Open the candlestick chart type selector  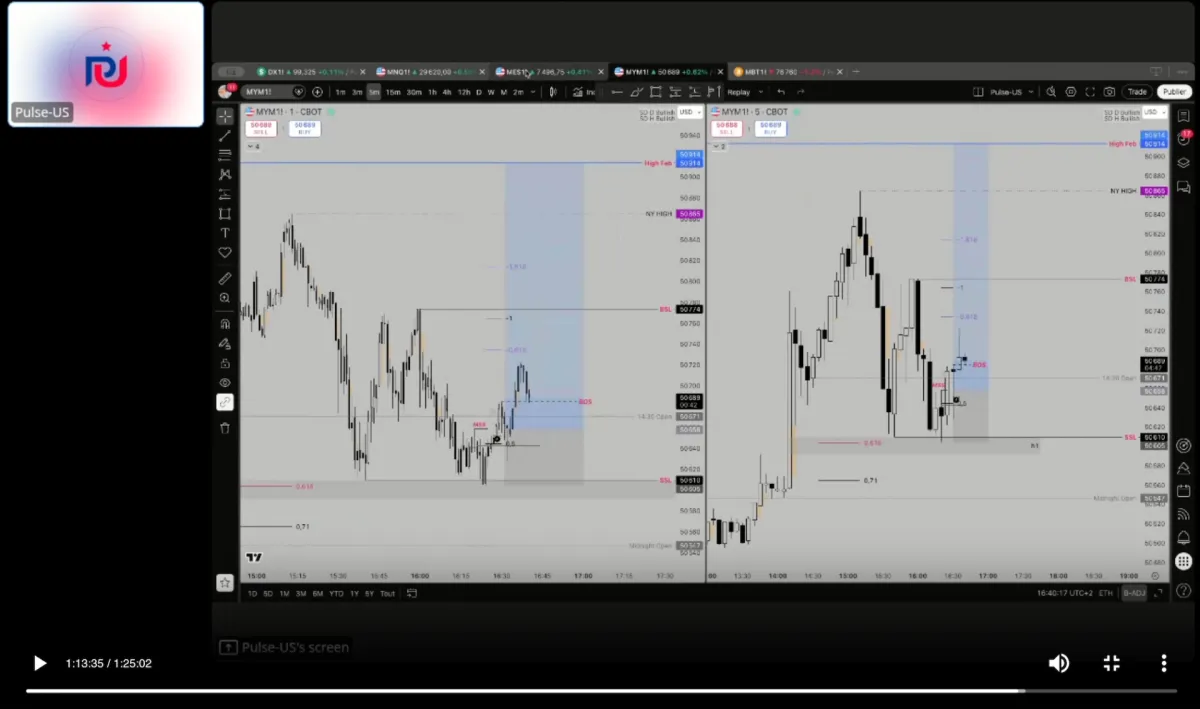(x=553, y=92)
